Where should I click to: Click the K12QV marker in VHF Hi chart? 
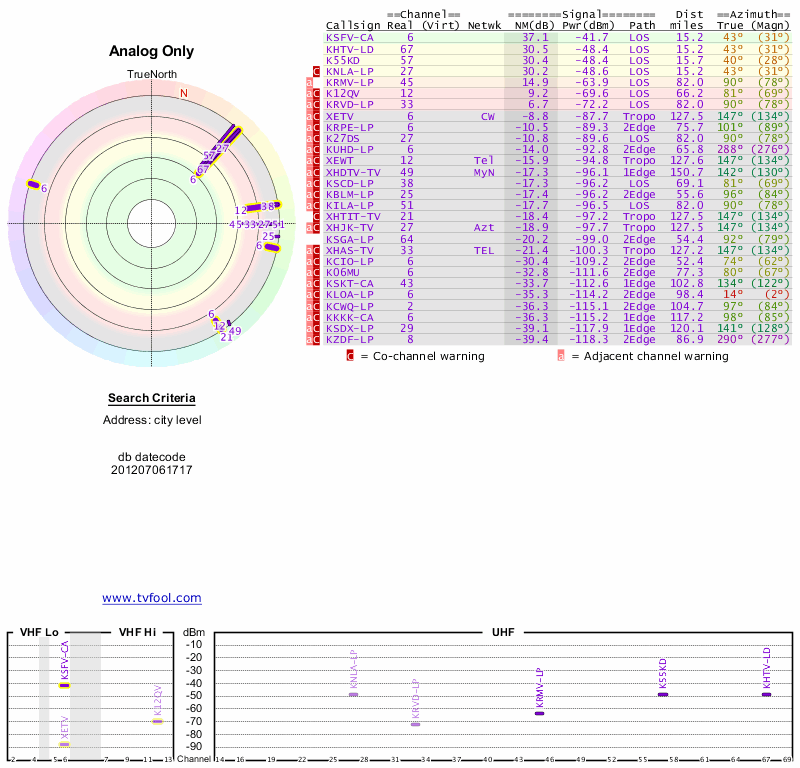[x=157, y=722]
